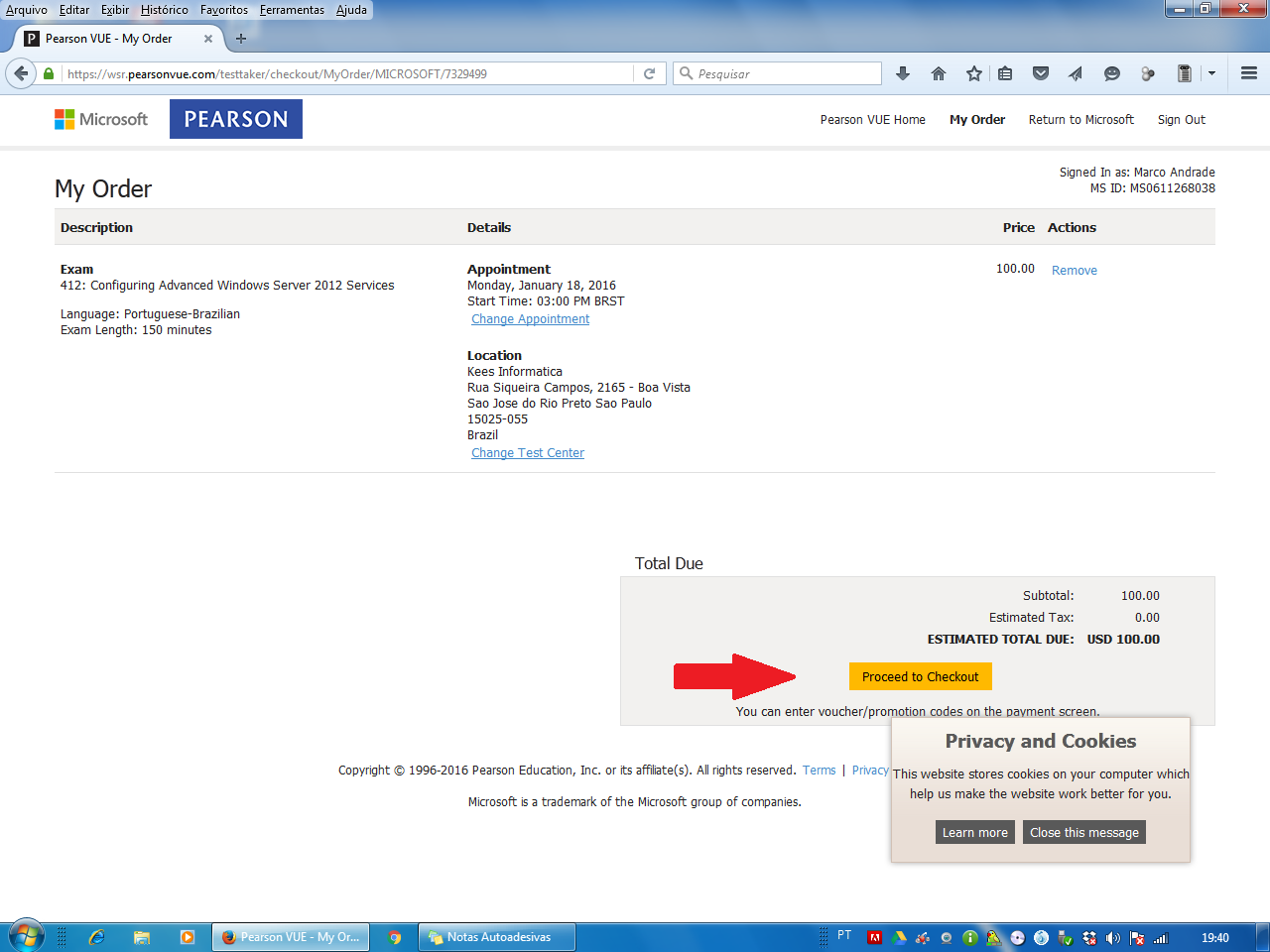
Task: Close the Pearson VUE - My Order tab
Action: (208, 39)
